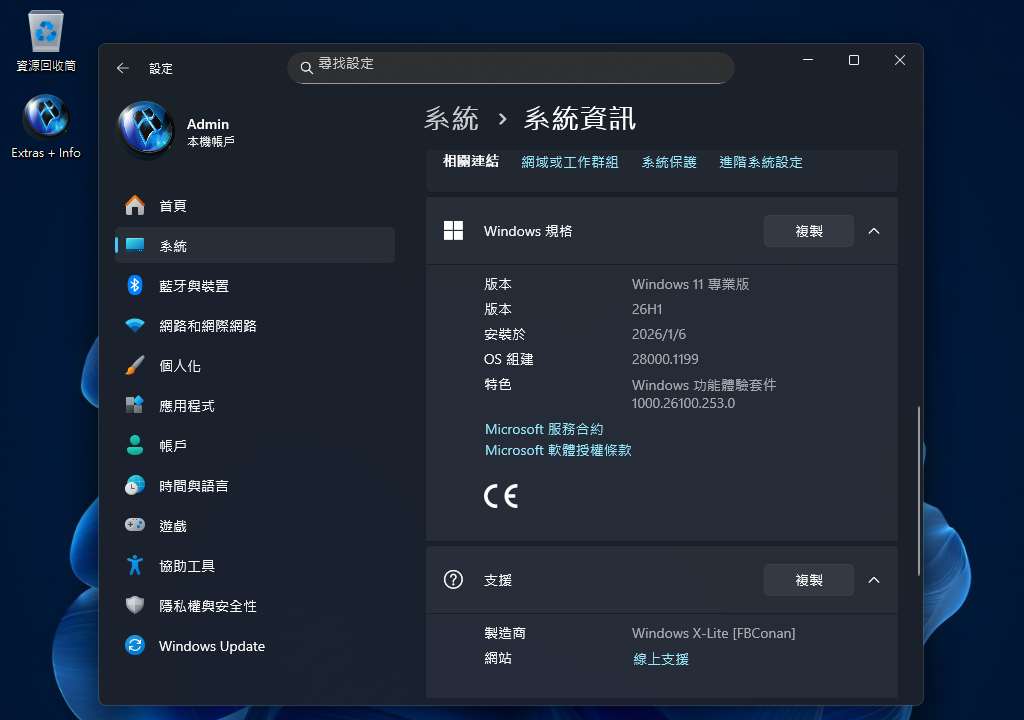Open the 隱私權與安全性 shield icon
1024x720 pixels.
coord(135,605)
